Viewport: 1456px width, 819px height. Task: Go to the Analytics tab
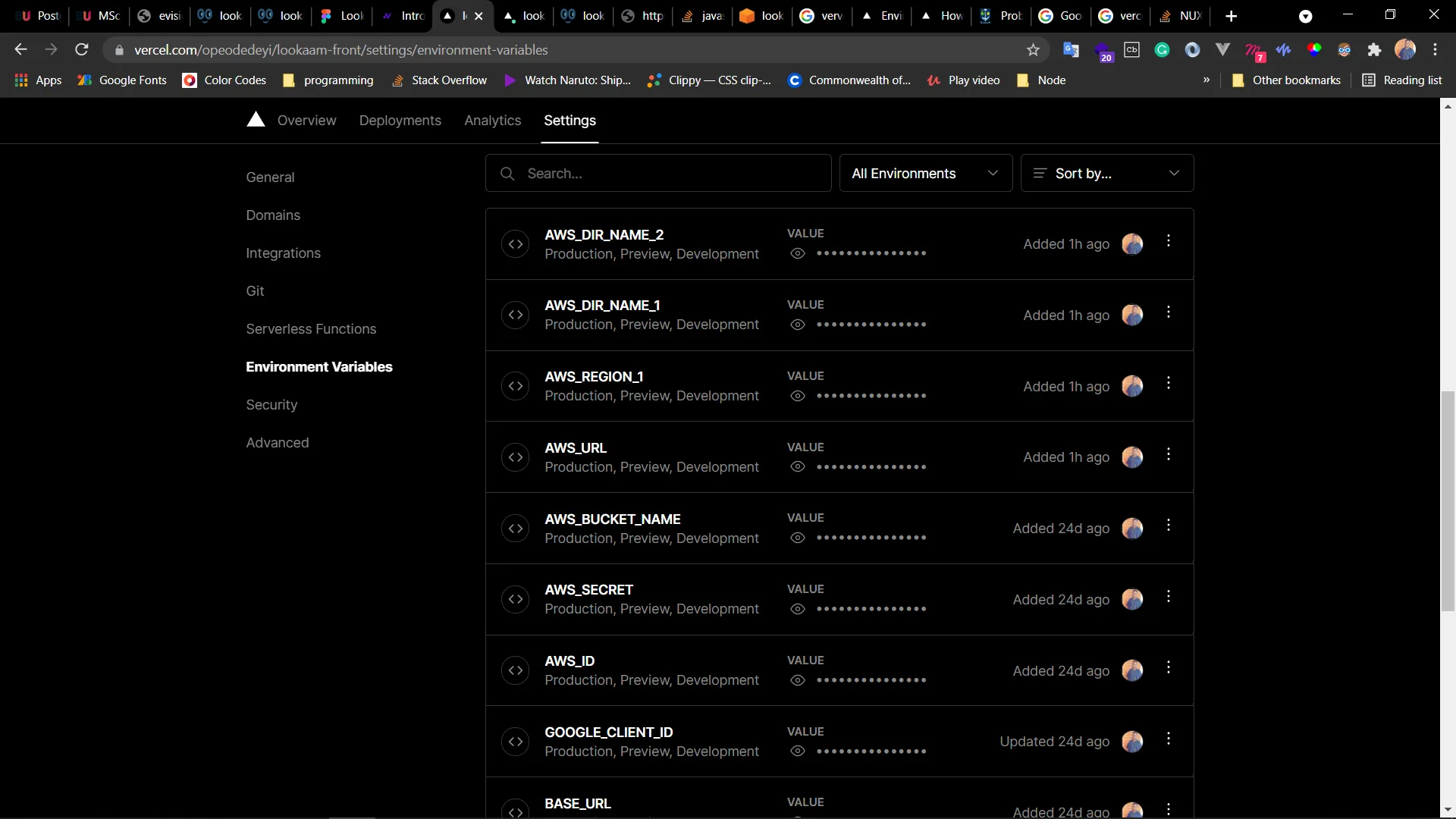(x=492, y=121)
